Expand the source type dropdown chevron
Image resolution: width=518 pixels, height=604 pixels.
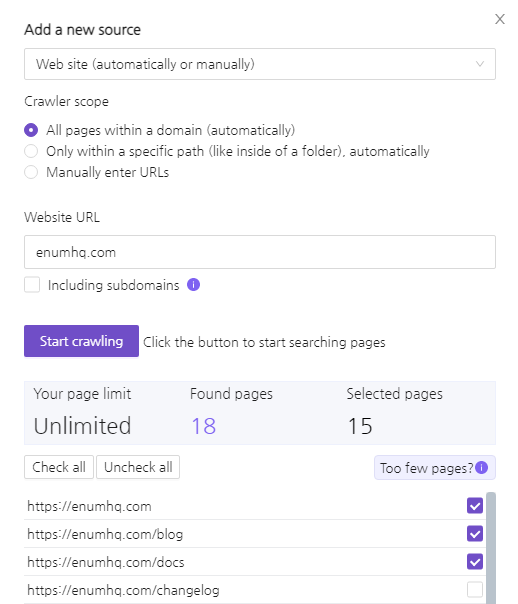click(479, 64)
